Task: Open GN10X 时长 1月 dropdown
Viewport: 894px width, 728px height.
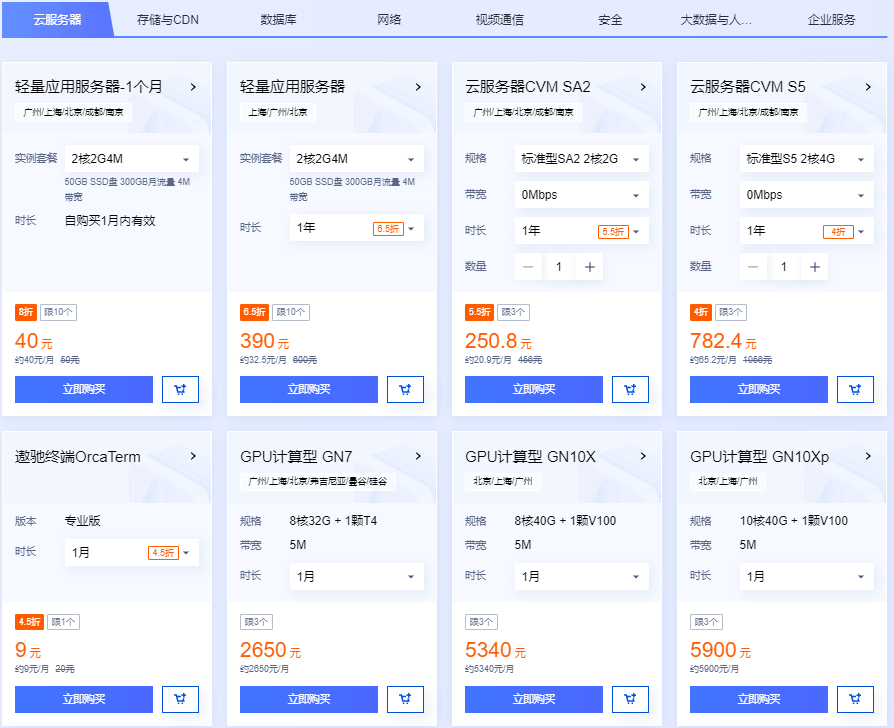Action: pos(582,576)
